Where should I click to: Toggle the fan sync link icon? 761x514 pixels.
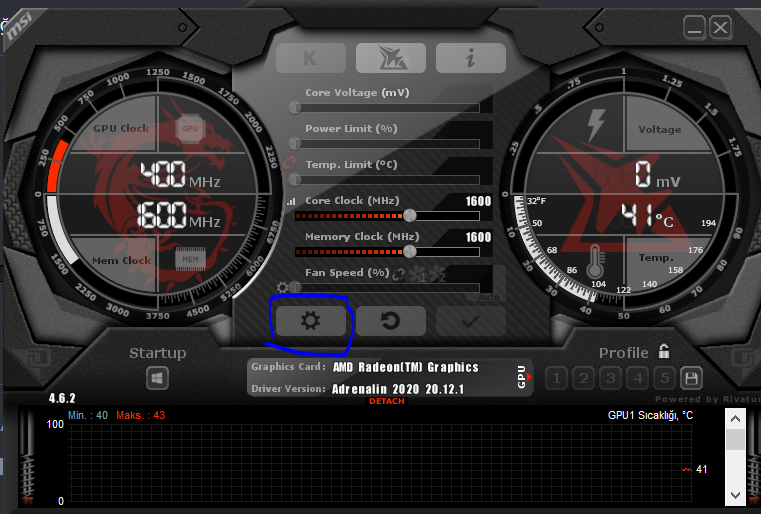(x=398, y=275)
